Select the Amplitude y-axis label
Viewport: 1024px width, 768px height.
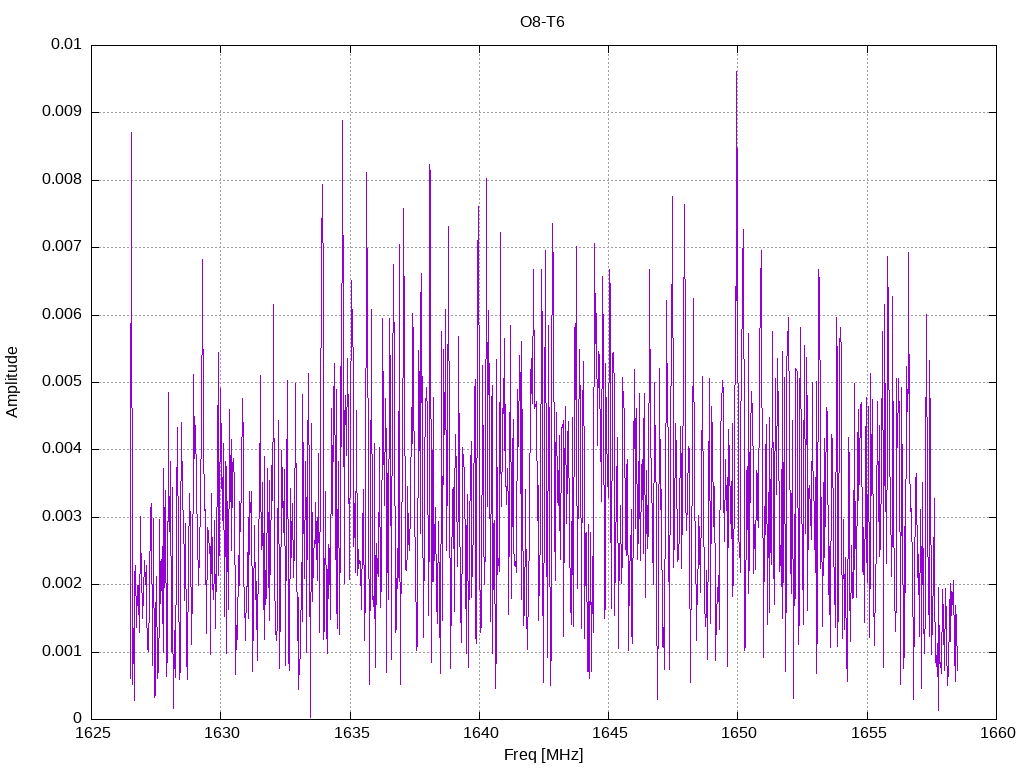point(12,382)
